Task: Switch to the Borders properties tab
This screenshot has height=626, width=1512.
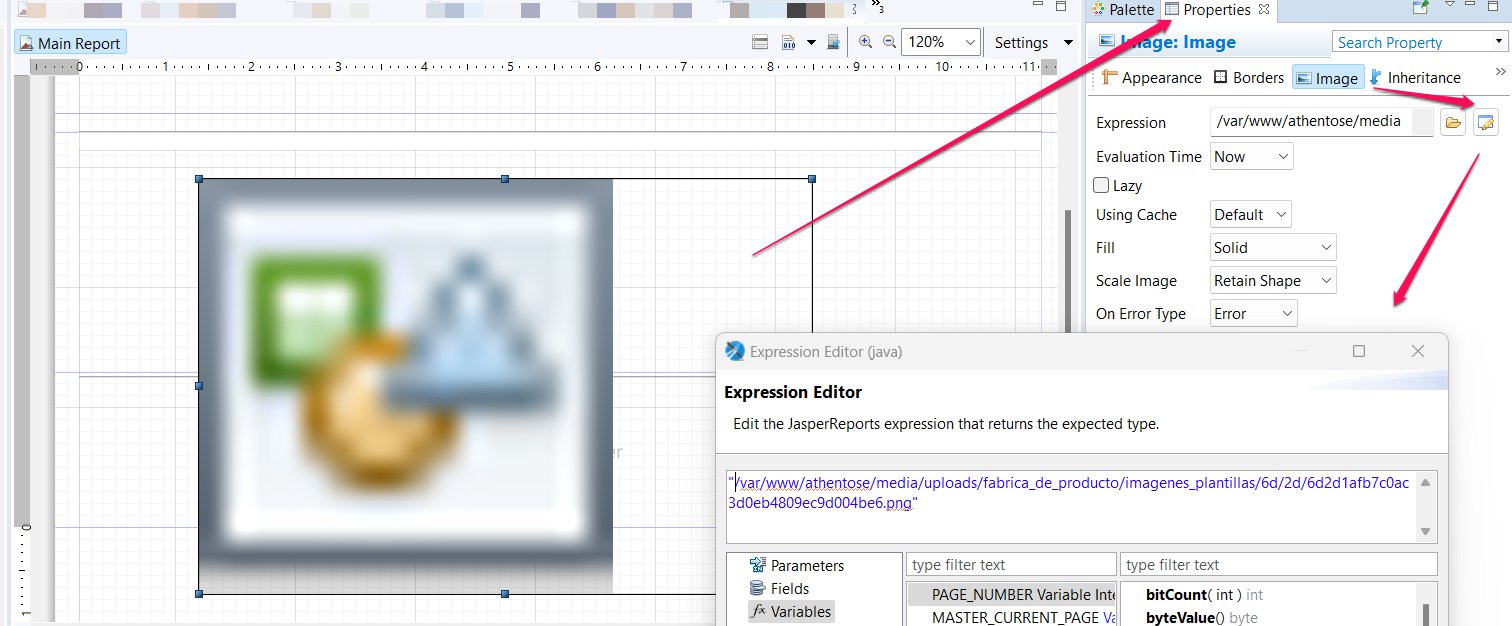Action: [1248, 77]
